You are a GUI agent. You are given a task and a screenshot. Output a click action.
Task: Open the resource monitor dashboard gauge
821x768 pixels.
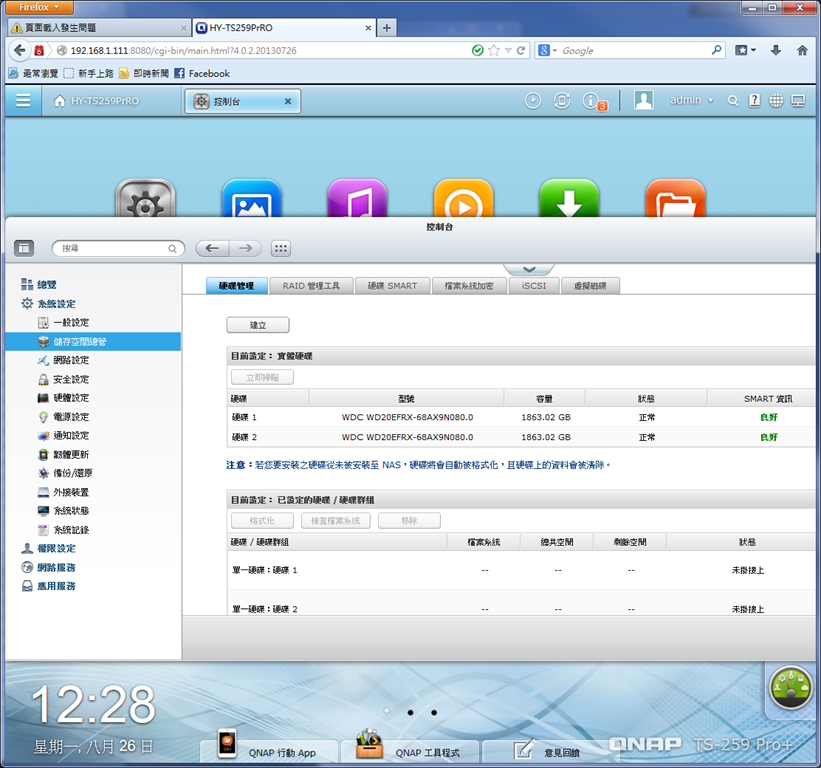coord(791,687)
